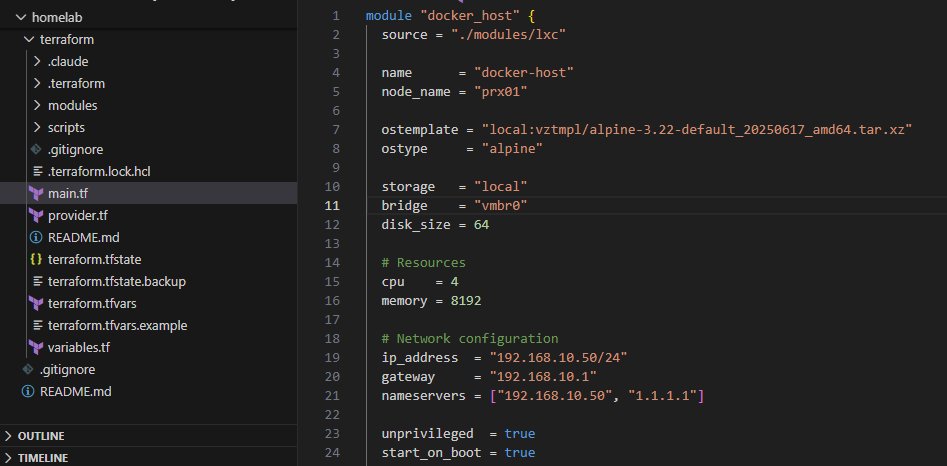Click line number 1 in the gutter
Image resolution: width=947 pixels, height=466 pixels.
pos(336,16)
